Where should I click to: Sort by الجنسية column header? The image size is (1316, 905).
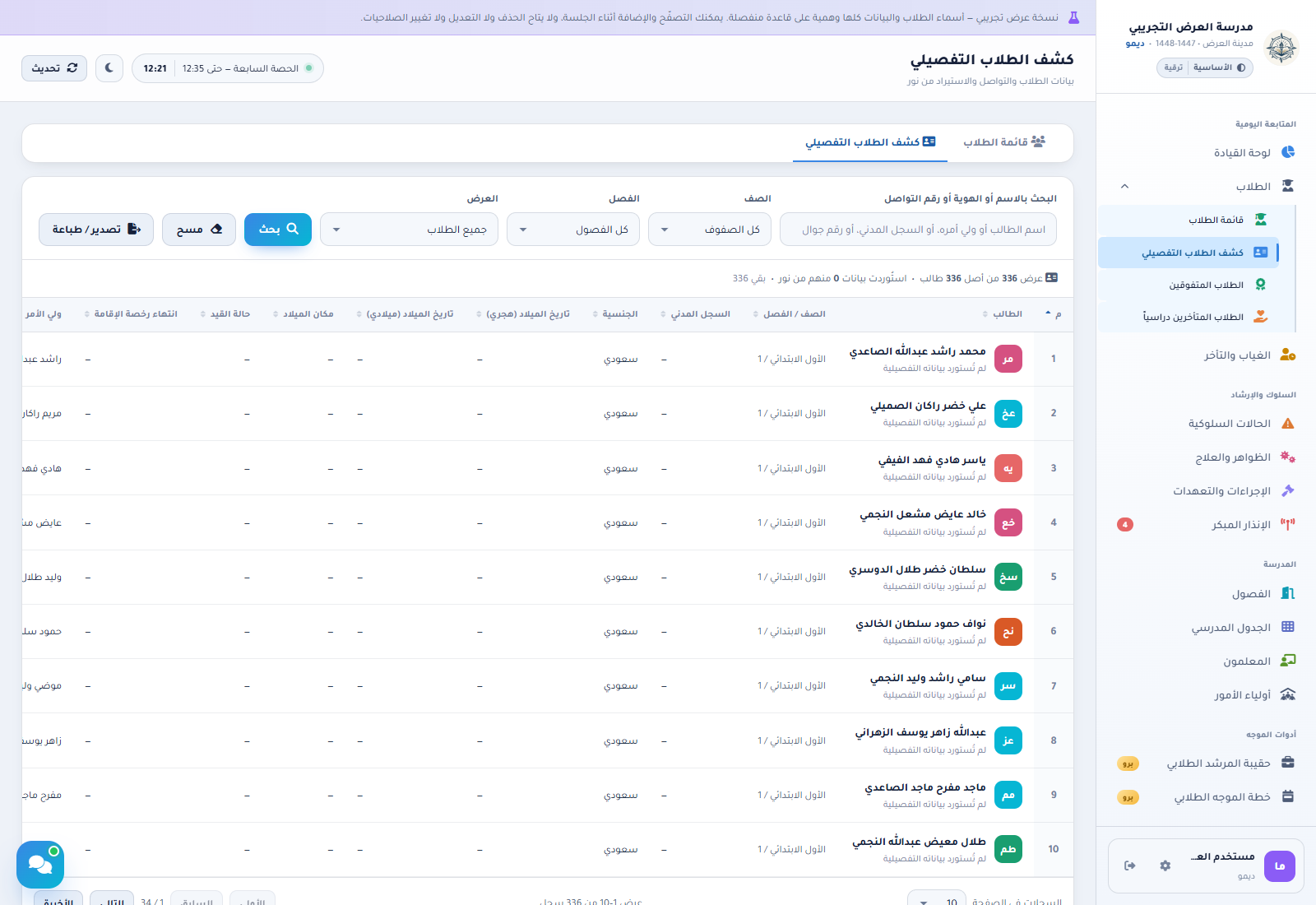click(615, 314)
